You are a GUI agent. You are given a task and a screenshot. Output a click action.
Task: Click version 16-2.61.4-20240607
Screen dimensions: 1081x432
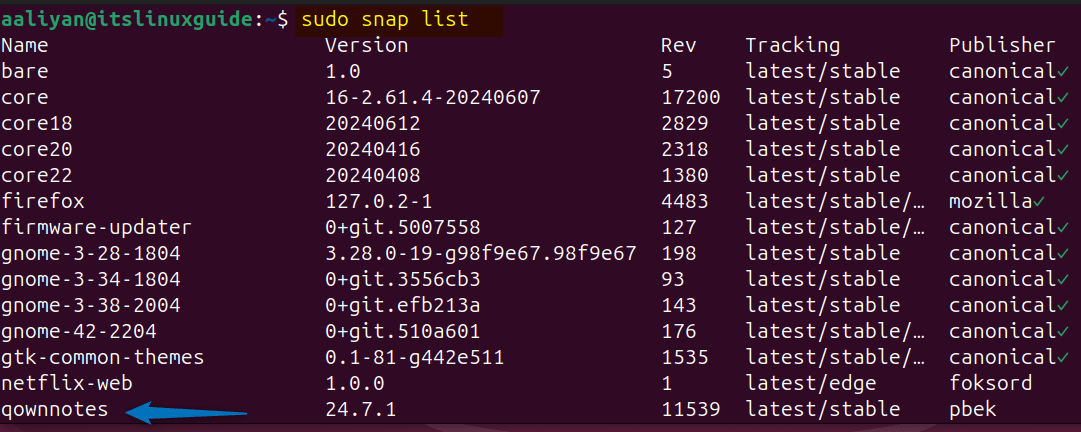433,97
